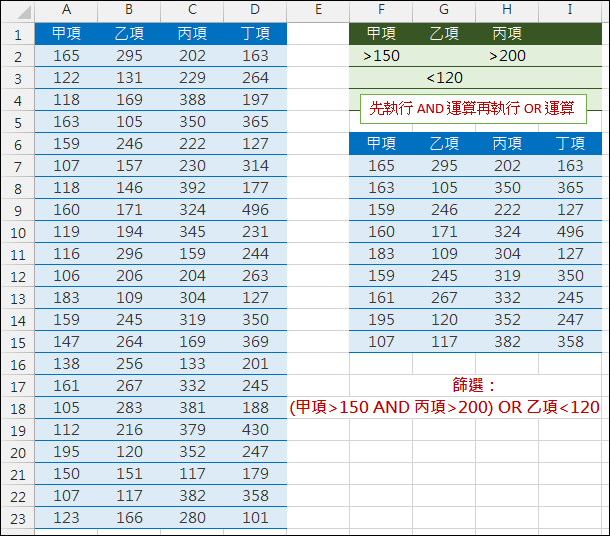Click cell D7 value 314
Viewport: 610px width, 536px height.
tap(255, 166)
